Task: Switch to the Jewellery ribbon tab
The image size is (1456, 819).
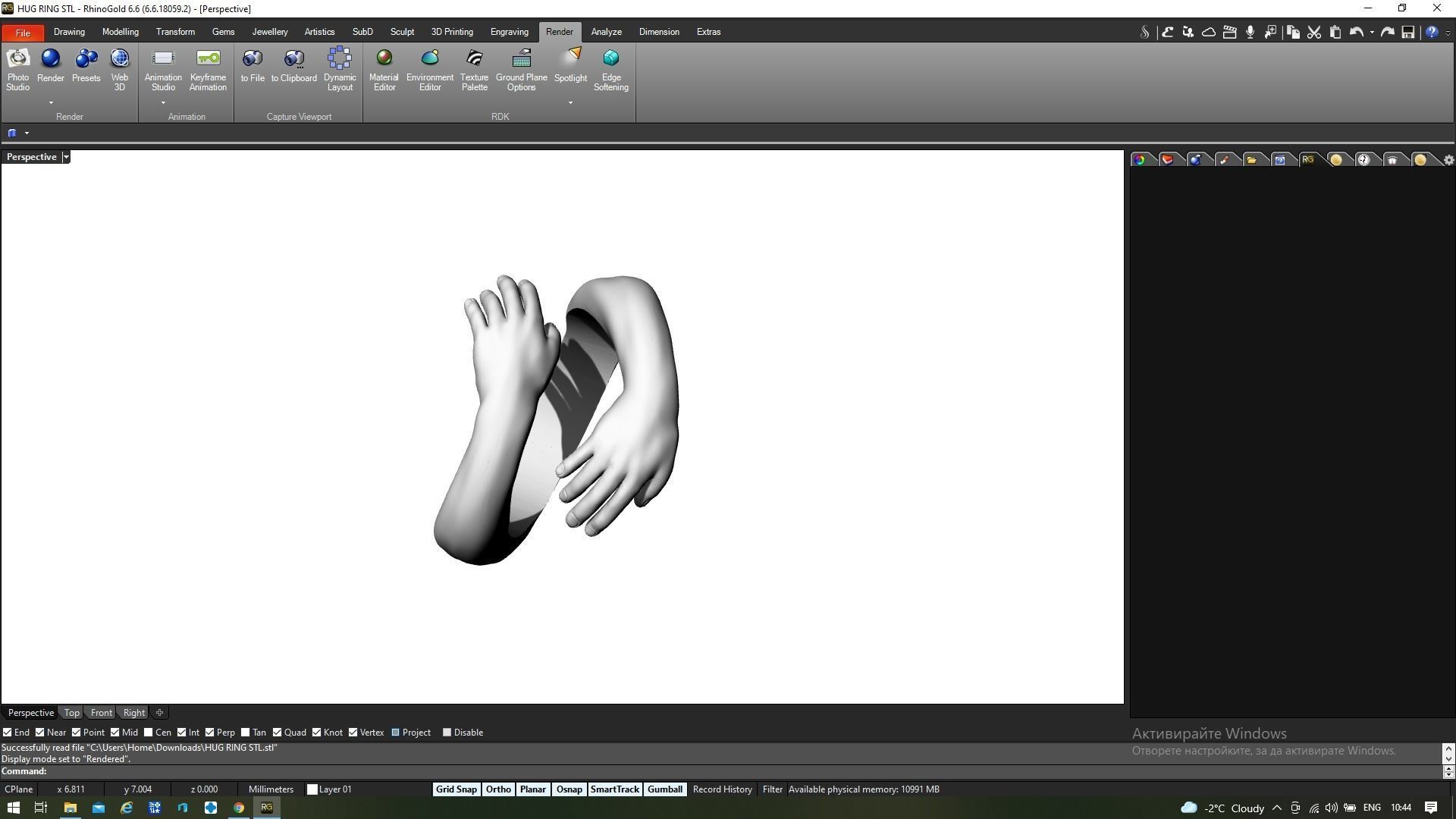Action: [x=270, y=32]
